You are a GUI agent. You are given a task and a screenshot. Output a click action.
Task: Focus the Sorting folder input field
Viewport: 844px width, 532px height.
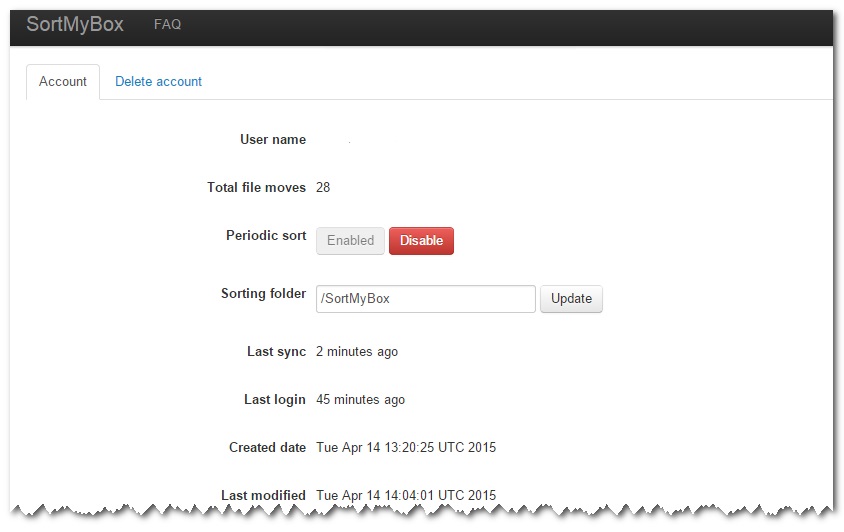click(x=426, y=299)
